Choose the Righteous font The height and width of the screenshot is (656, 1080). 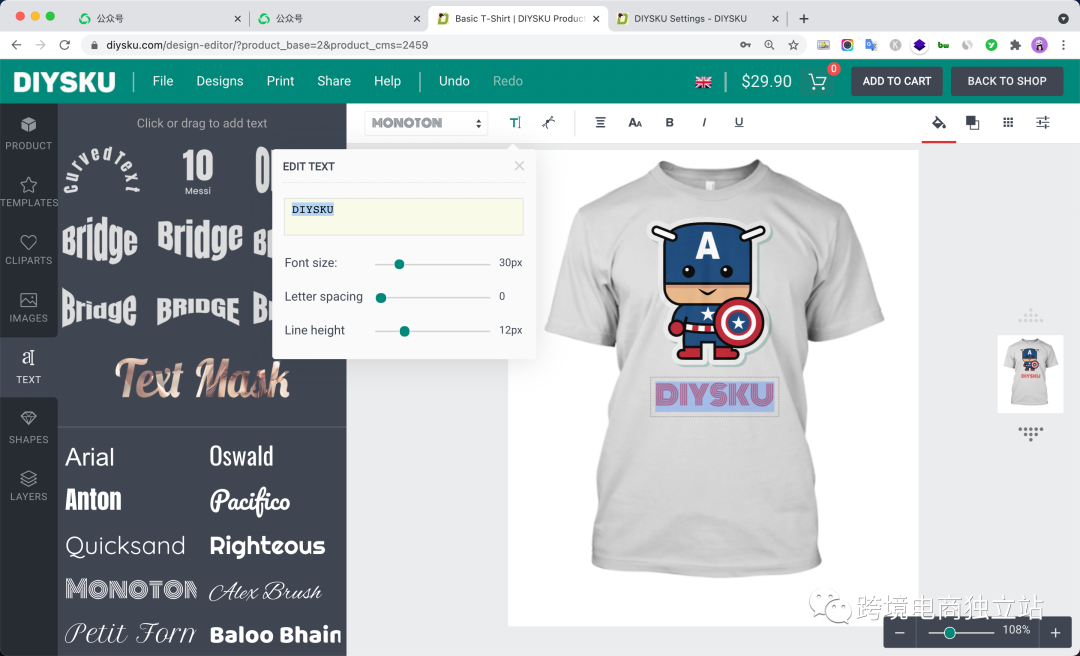pyautogui.click(x=267, y=546)
